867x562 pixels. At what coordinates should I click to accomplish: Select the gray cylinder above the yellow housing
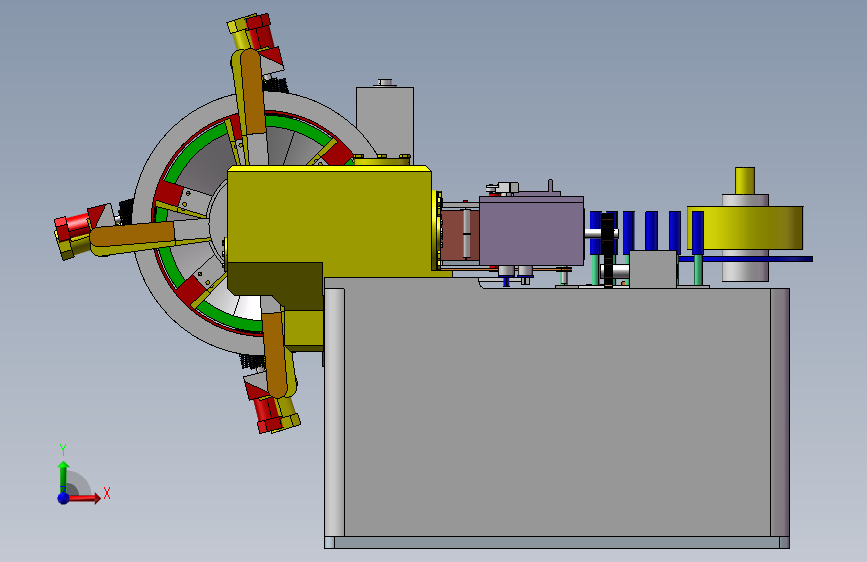385,122
